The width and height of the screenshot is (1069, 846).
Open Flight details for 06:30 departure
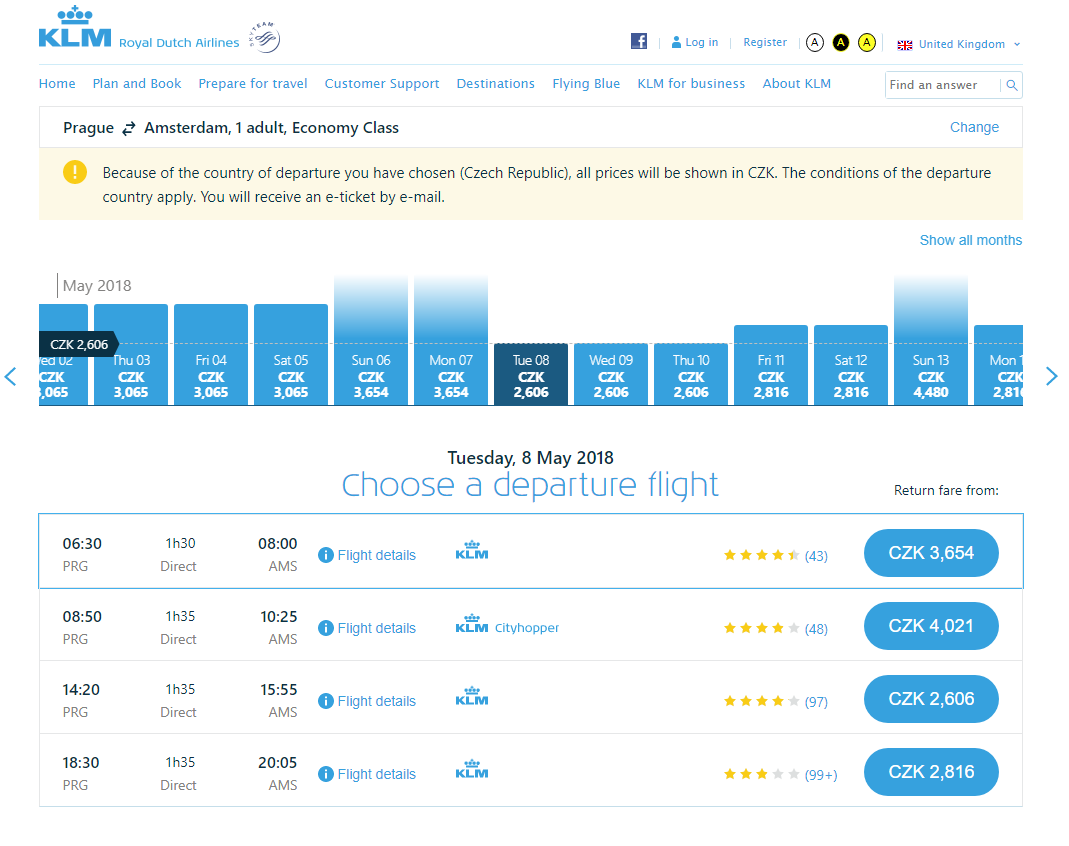click(376, 555)
